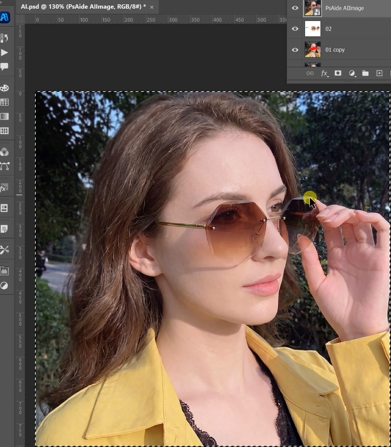Click the Link Layers chain icon
Viewport: 391px width, 447px height.
point(310,73)
